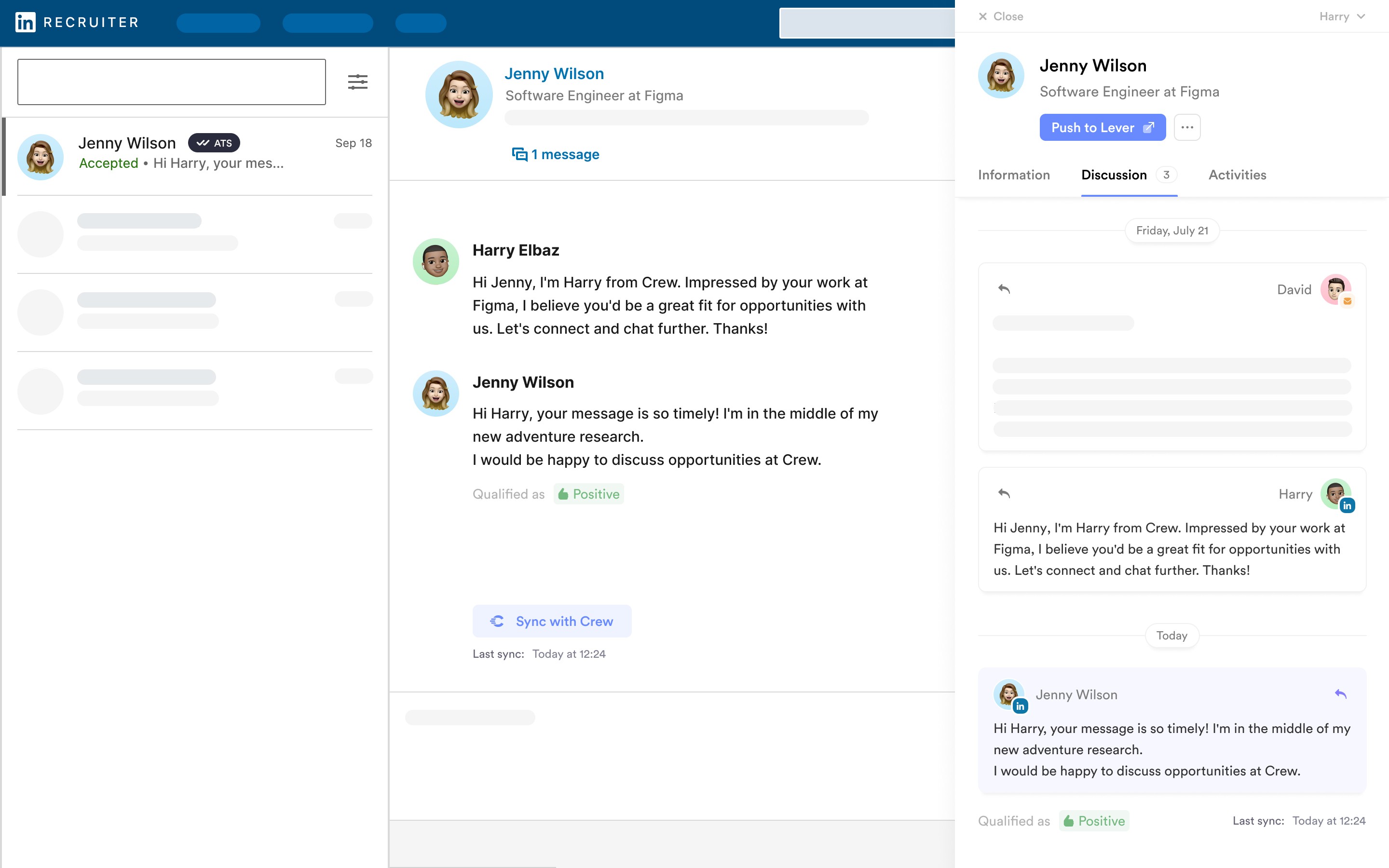This screenshot has width=1389, height=868.
Task: Click Jenny Wilson's avatar in Today message
Action: click(x=1009, y=694)
